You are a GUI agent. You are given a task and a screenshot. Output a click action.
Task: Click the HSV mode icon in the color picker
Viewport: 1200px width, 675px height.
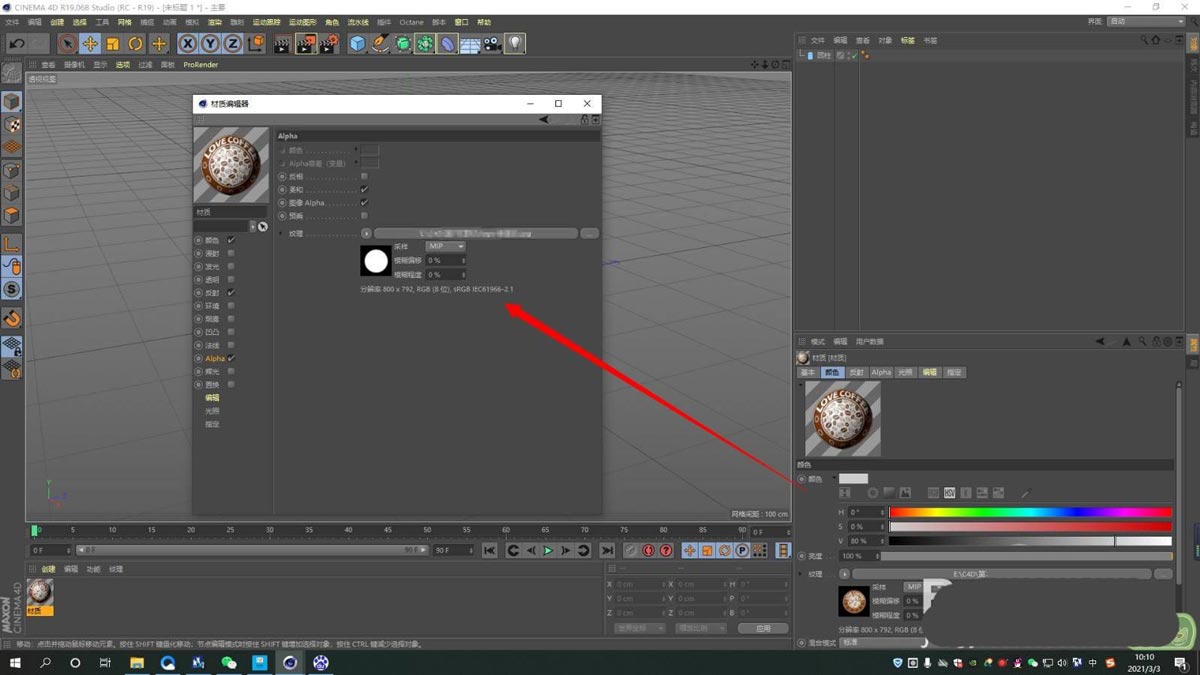pos(949,493)
